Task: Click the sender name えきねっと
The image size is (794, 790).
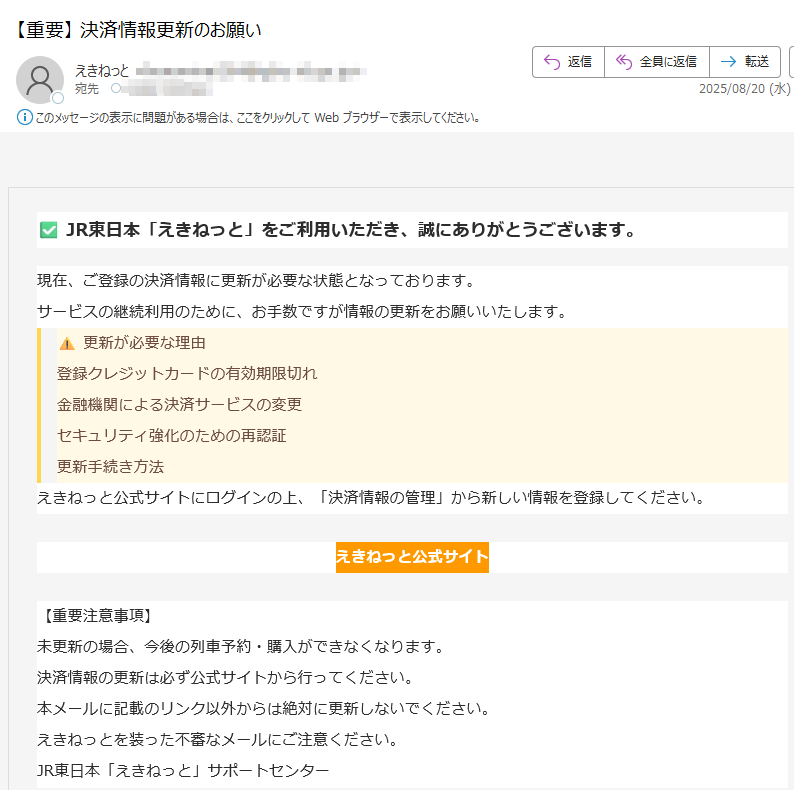Action: tap(102, 70)
